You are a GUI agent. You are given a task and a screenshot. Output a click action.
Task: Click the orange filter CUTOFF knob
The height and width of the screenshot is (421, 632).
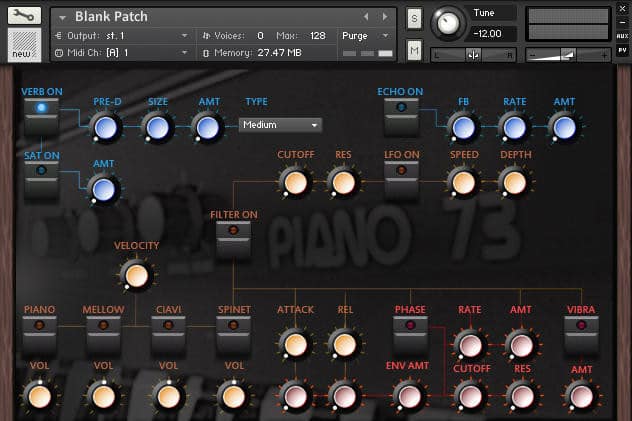tap(295, 183)
